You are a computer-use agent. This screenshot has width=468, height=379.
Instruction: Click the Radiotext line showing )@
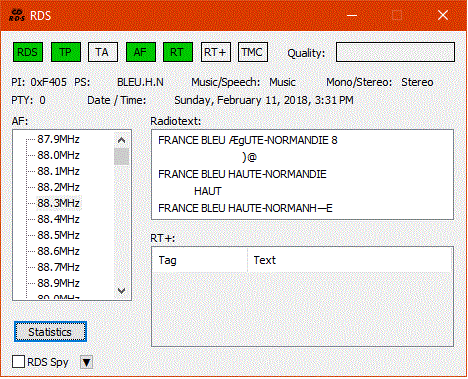click(x=250, y=157)
